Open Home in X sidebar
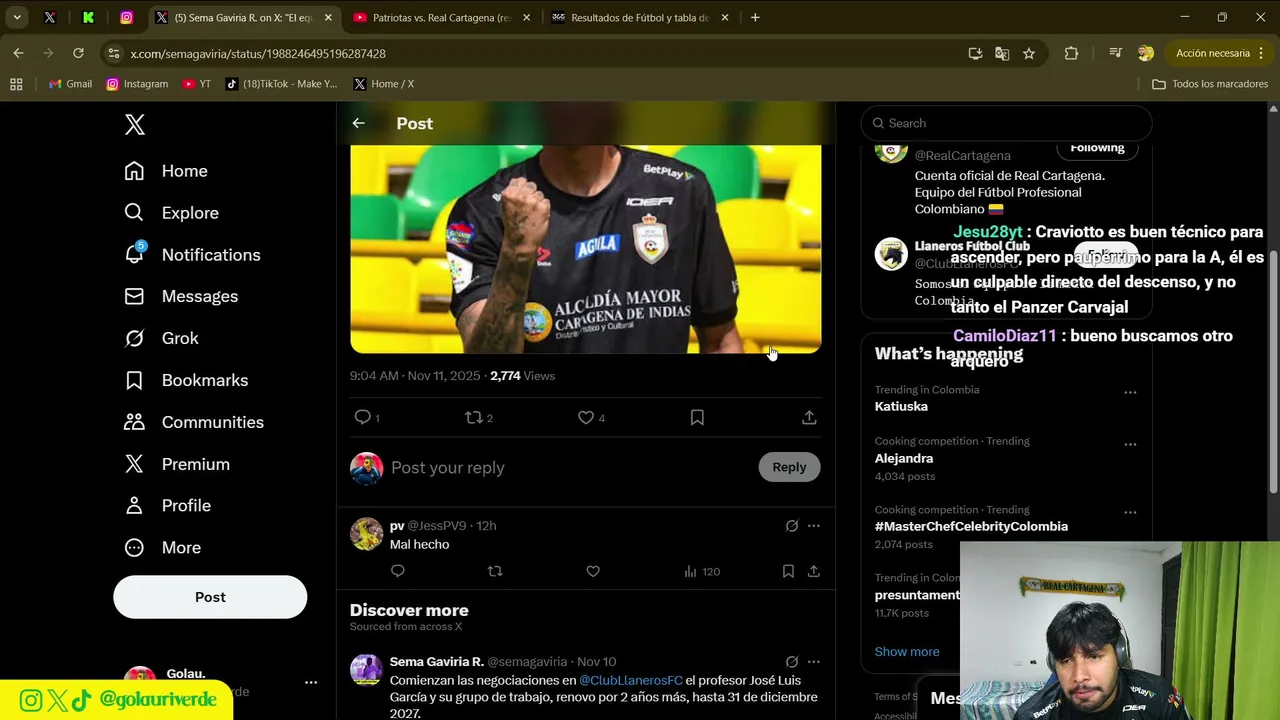 [166, 171]
